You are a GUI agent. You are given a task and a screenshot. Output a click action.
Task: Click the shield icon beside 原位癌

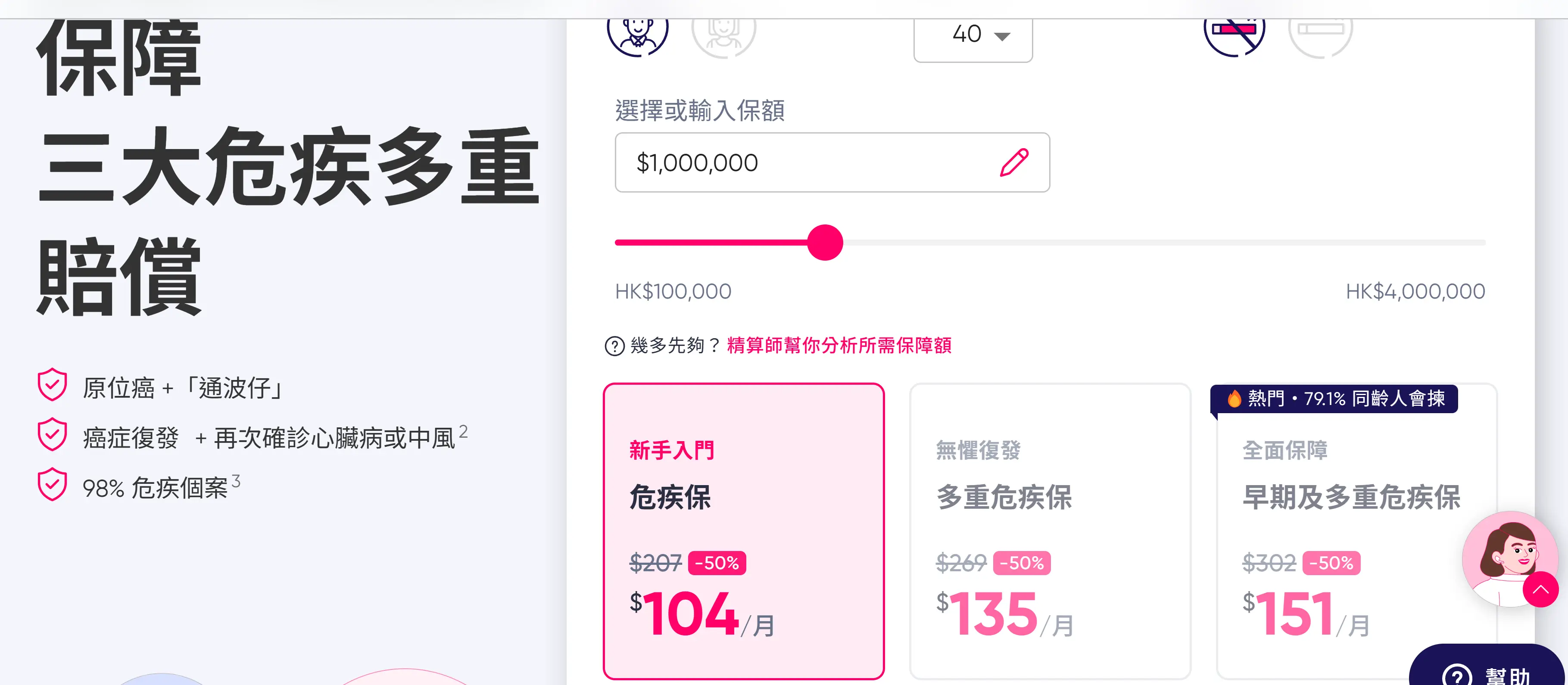[52, 384]
